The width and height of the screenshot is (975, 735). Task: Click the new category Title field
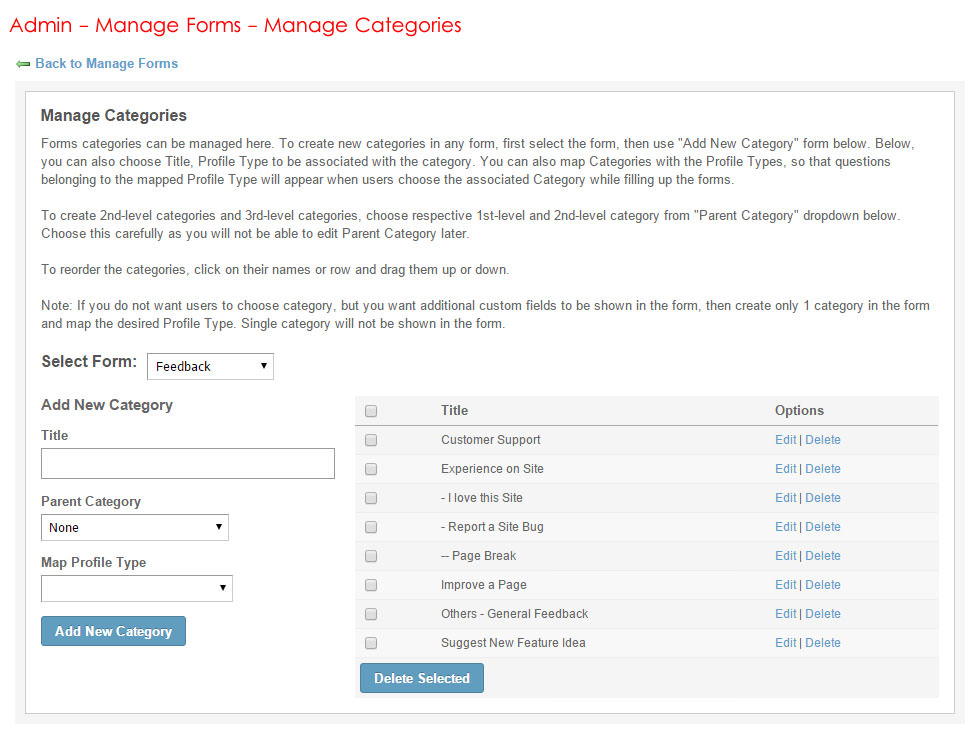point(187,463)
